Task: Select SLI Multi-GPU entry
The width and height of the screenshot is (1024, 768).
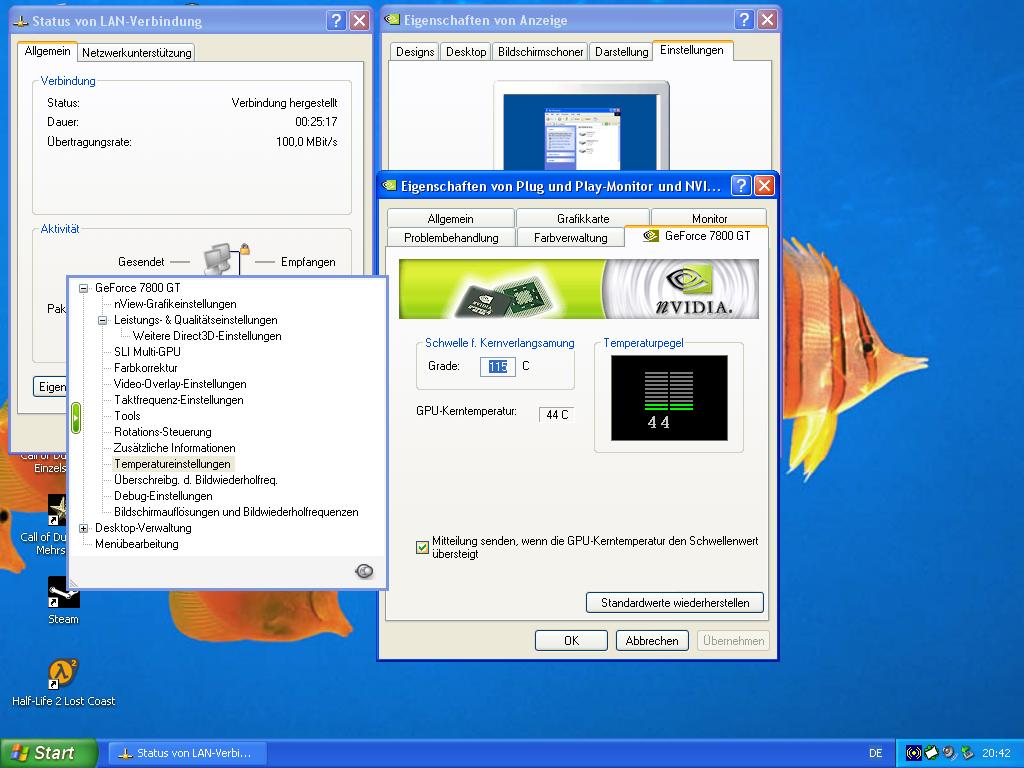Action: (x=147, y=352)
